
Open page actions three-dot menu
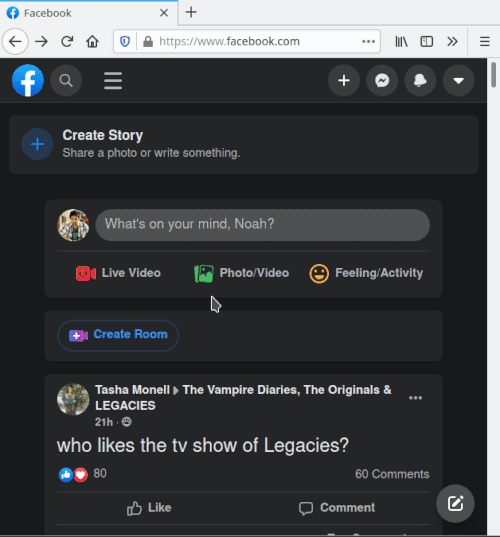click(x=368, y=41)
